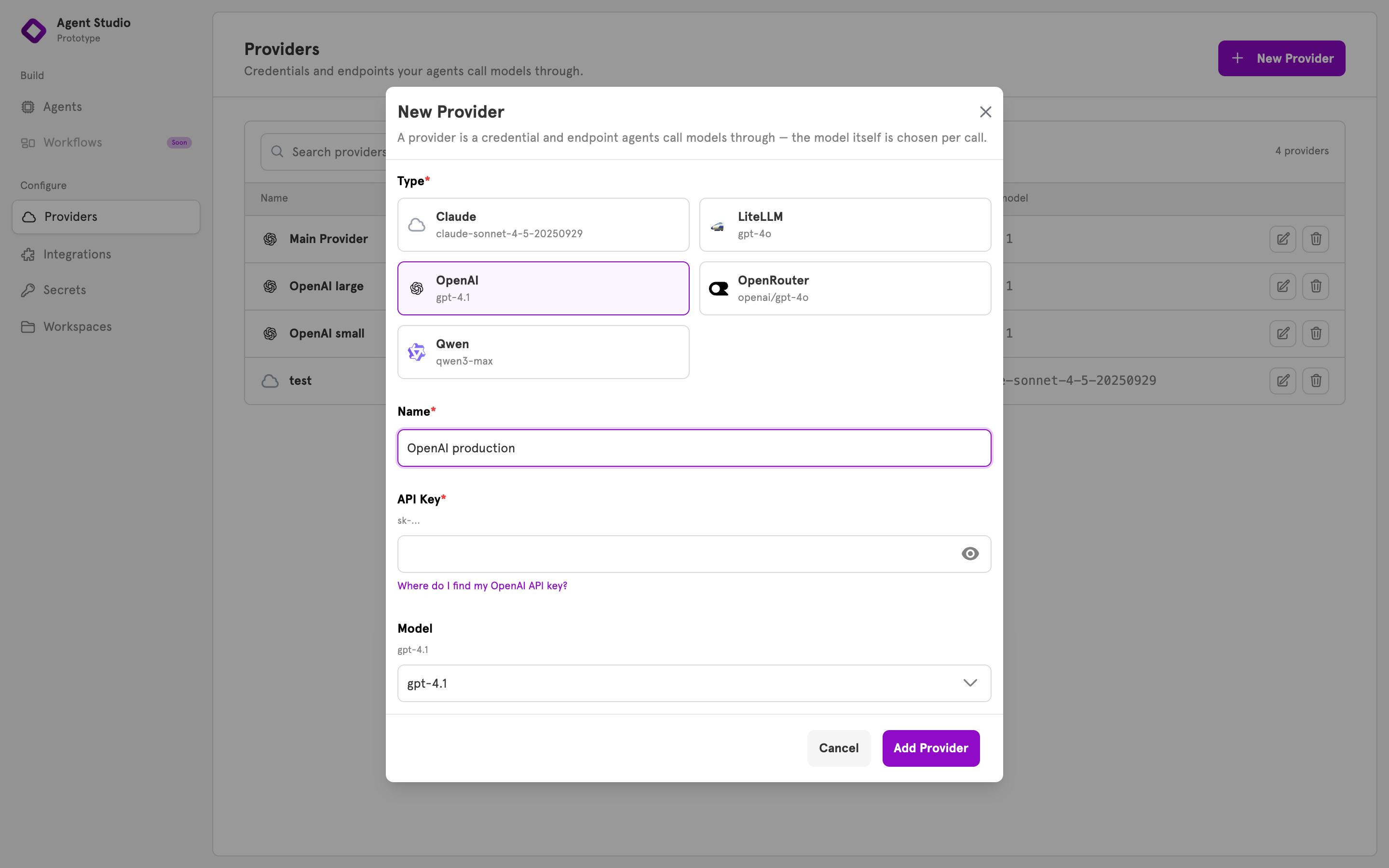
Task: Close the New Provider dialog
Action: [x=985, y=112]
